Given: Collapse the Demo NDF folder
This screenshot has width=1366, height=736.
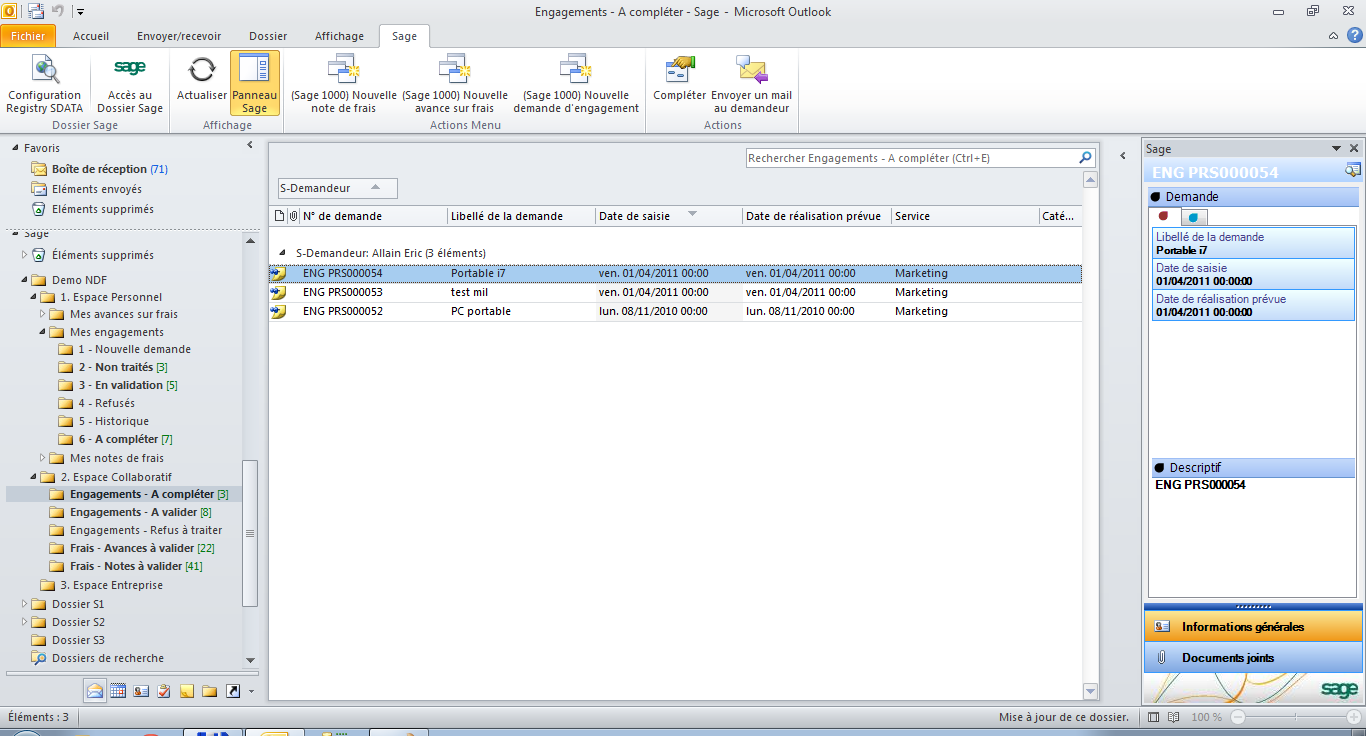Looking at the screenshot, I should [25, 280].
